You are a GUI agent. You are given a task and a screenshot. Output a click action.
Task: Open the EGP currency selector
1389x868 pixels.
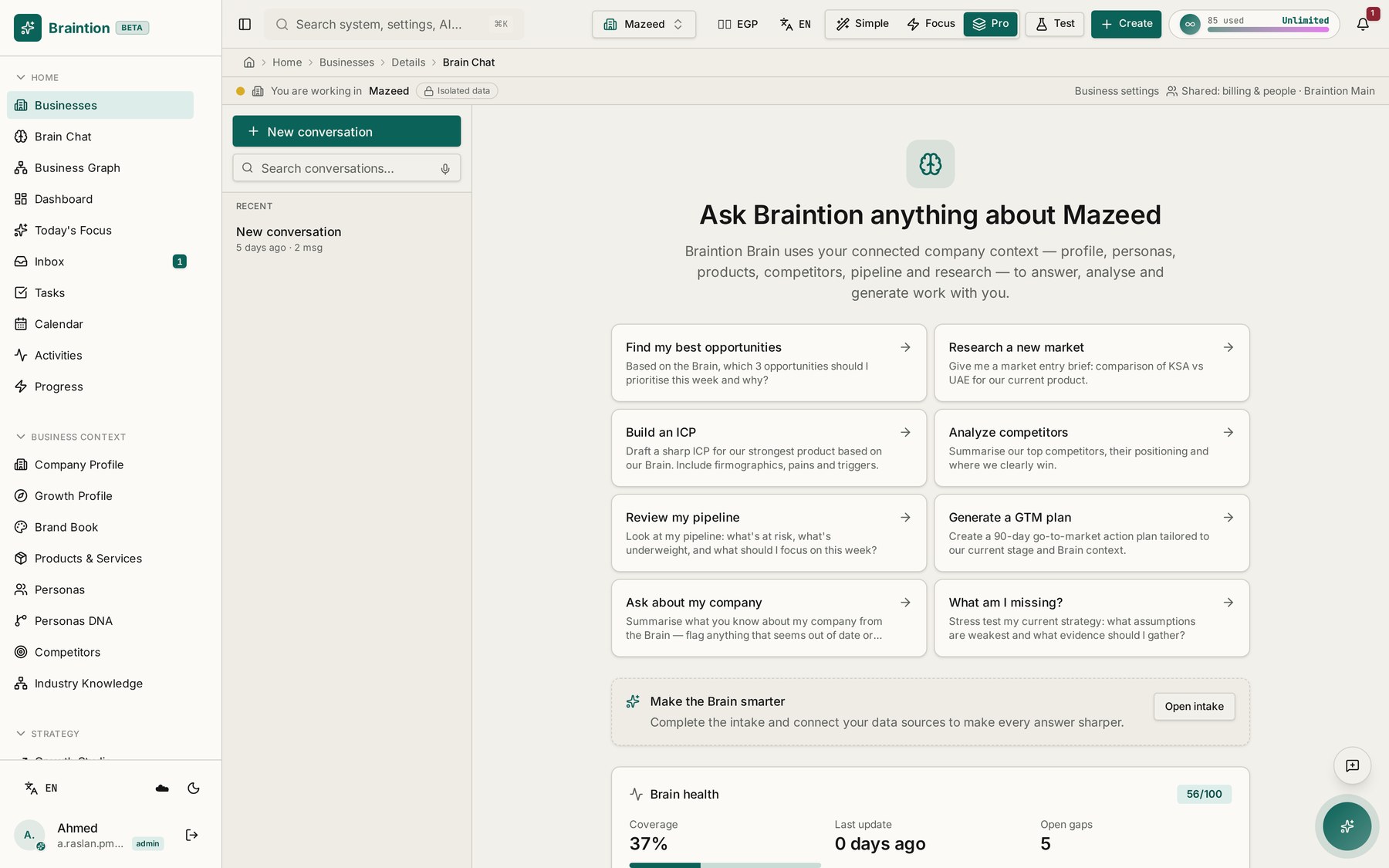738,24
